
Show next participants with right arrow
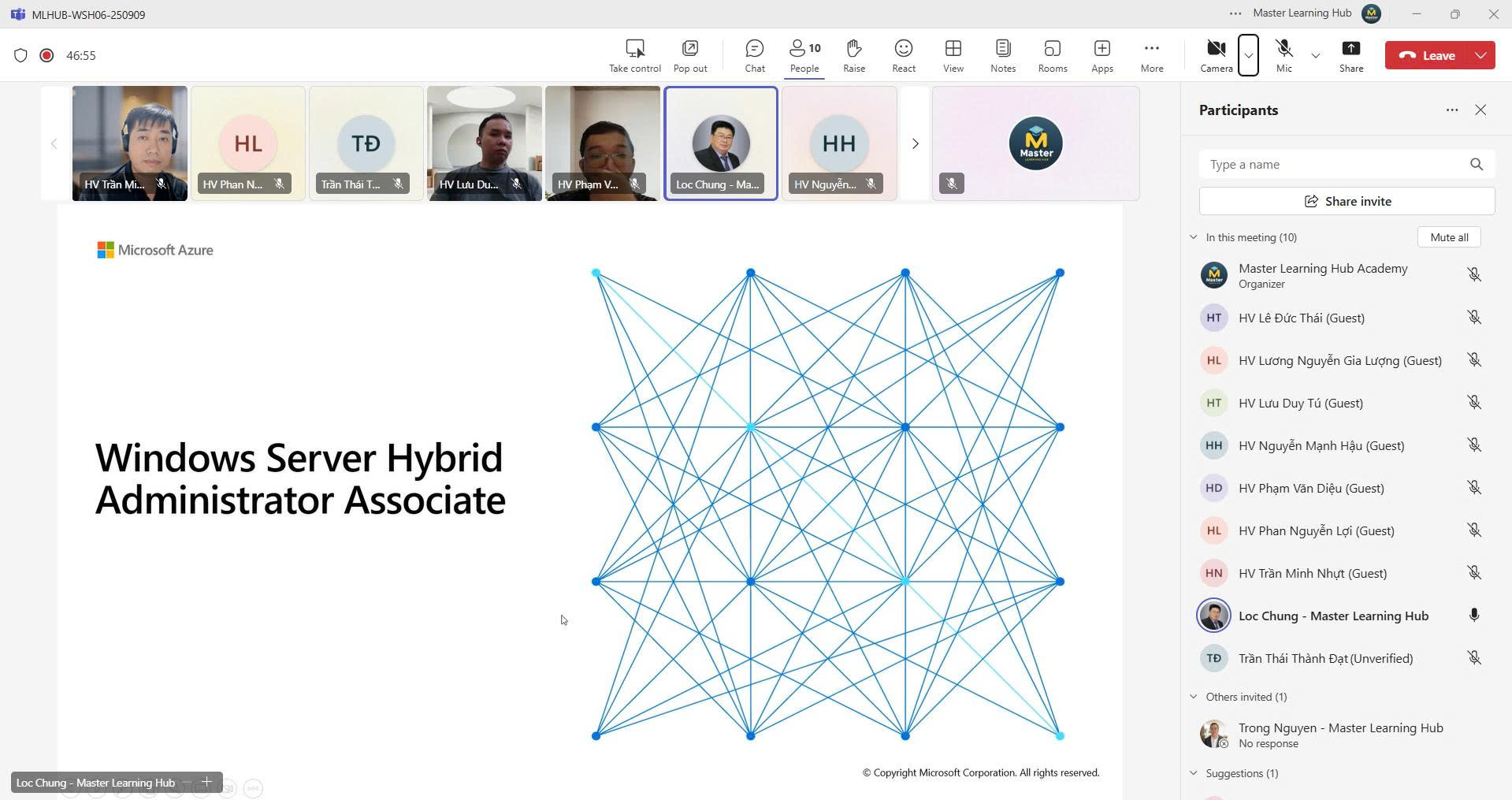tap(915, 143)
